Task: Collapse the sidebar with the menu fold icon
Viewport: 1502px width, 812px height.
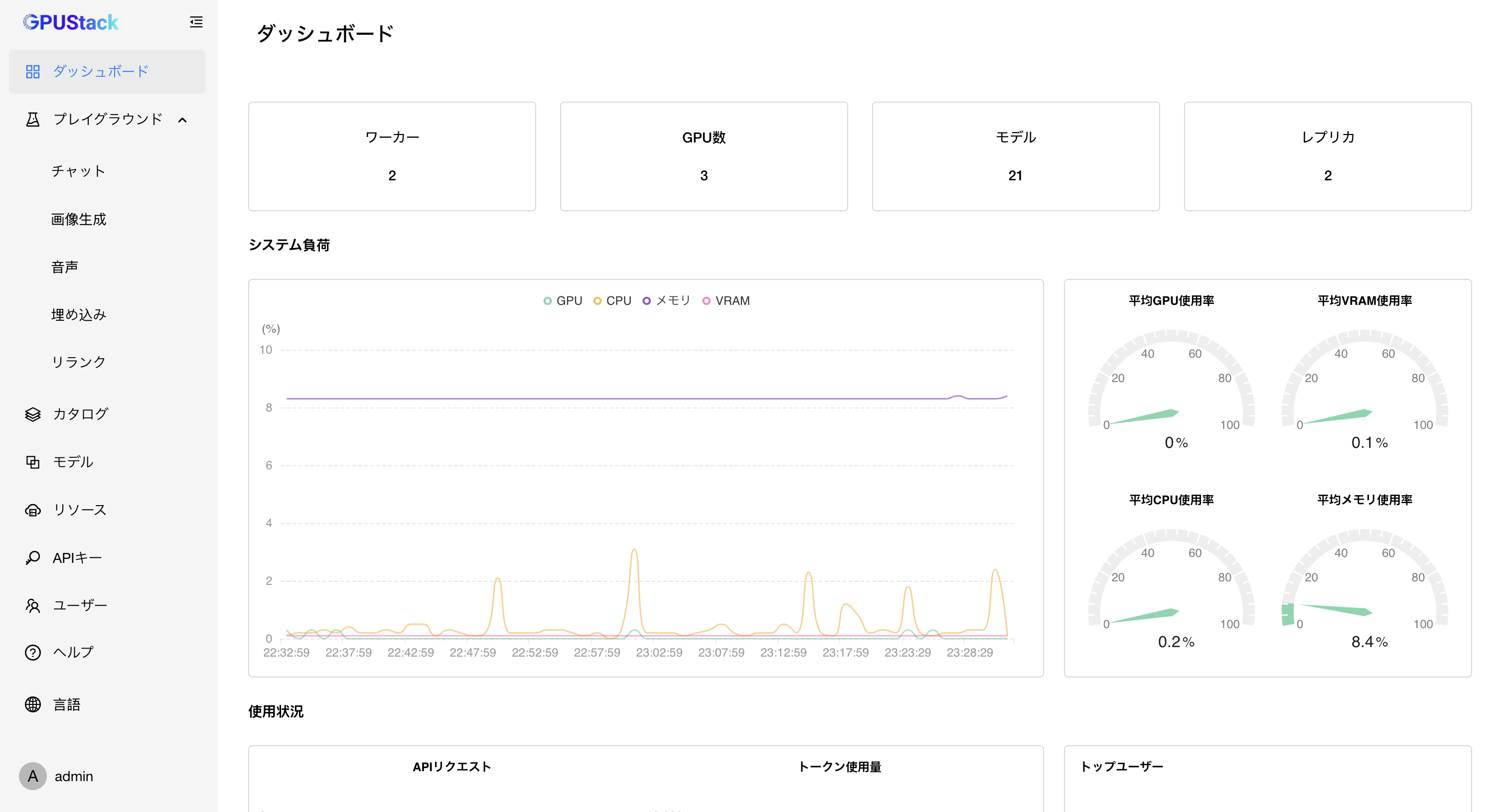Action: (x=196, y=22)
